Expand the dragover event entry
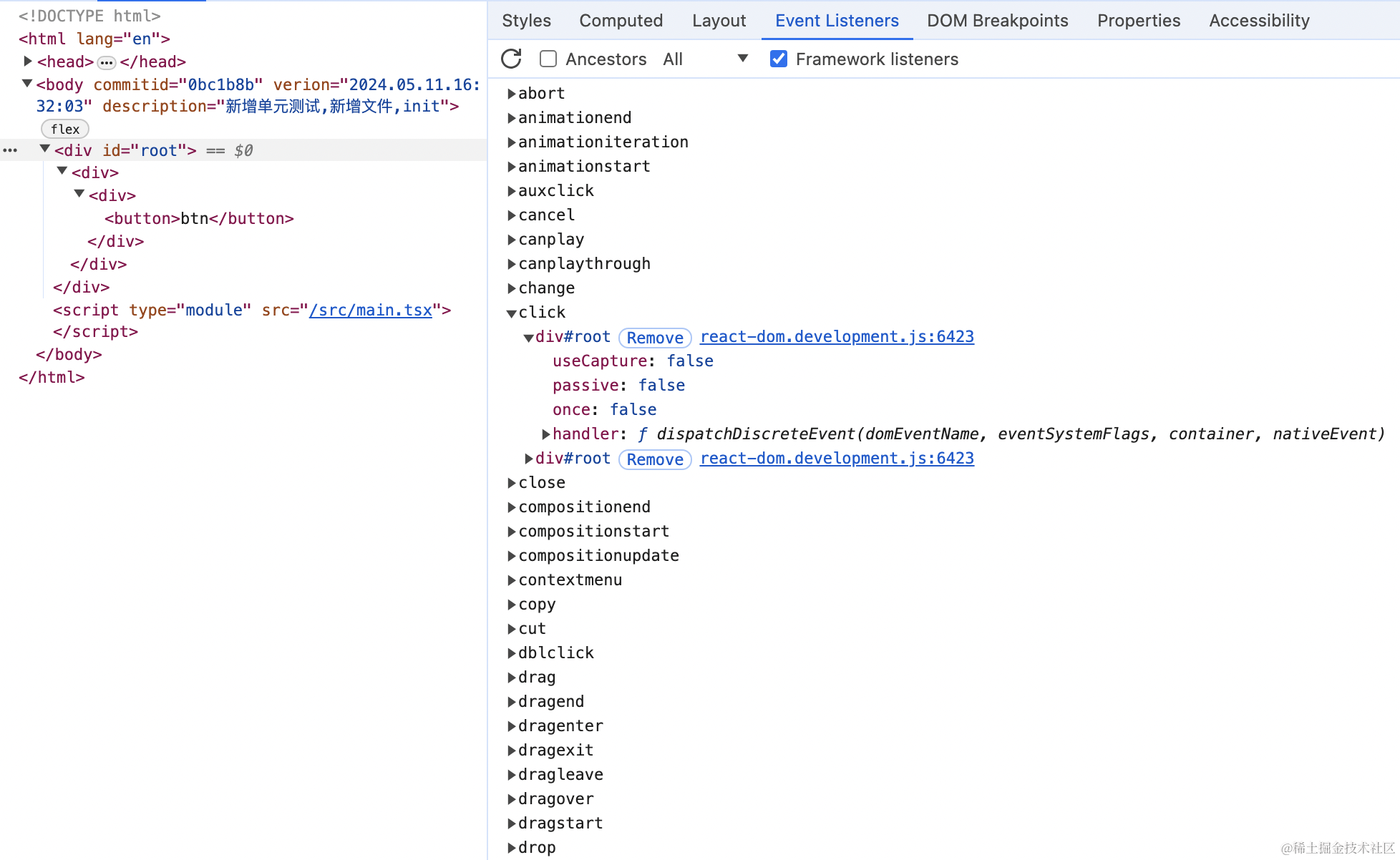 coord(512,799)
